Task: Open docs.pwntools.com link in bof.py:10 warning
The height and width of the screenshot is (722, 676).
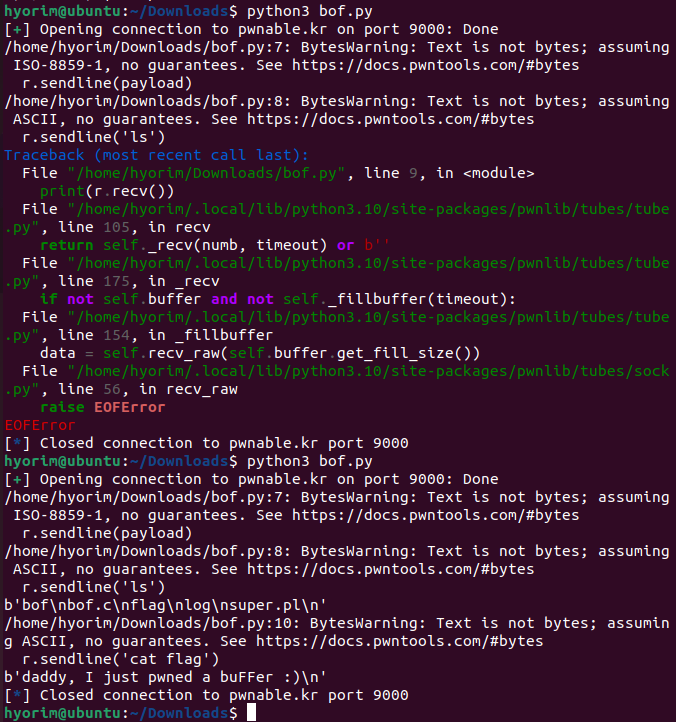Action: (x=399, y=641)
